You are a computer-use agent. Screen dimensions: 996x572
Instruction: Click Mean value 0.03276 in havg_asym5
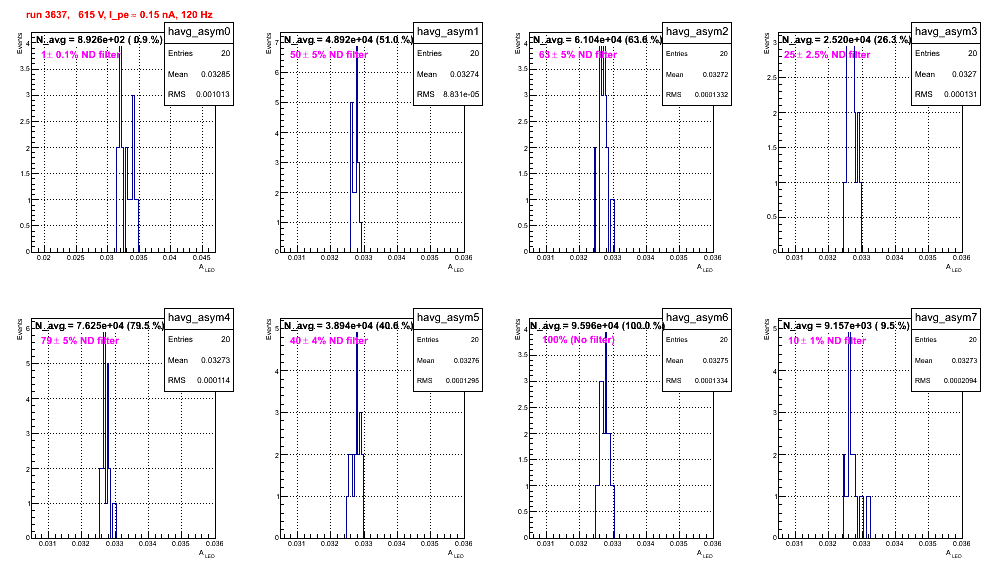(466, 360)
